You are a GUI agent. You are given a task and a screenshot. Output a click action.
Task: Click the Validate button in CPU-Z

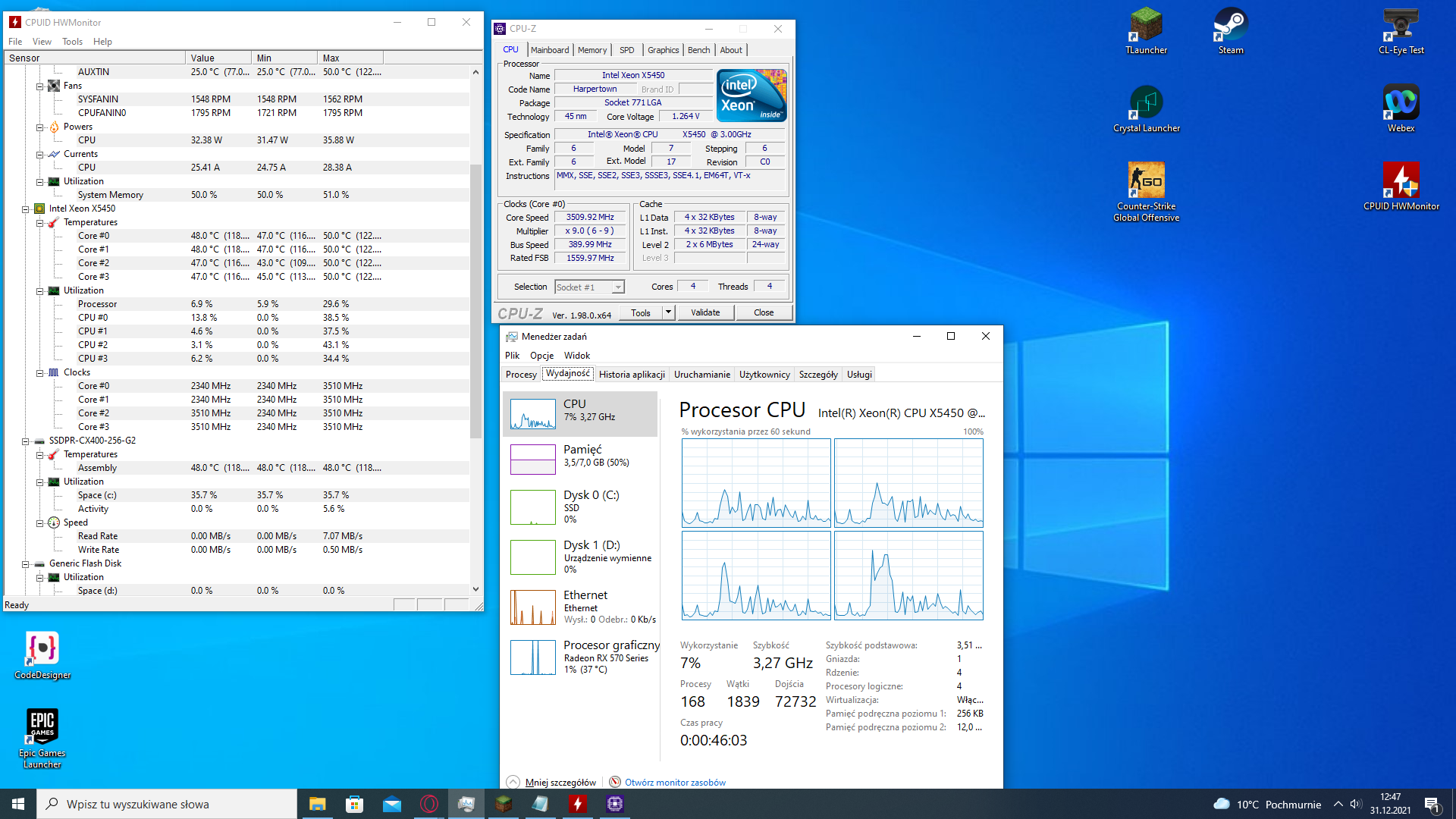705,312
